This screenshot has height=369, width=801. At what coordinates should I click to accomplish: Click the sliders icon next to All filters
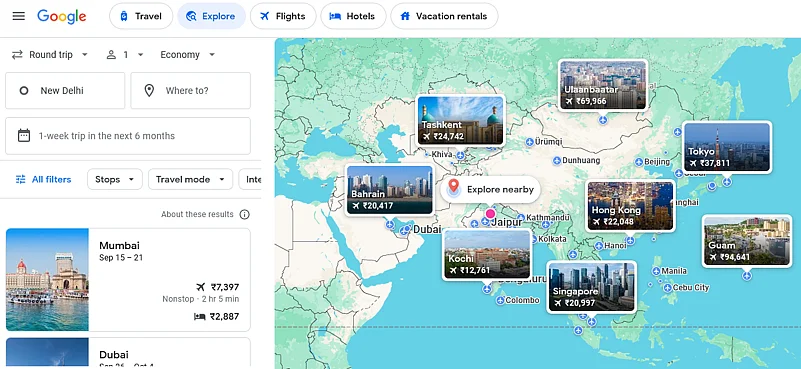[20, 179]
